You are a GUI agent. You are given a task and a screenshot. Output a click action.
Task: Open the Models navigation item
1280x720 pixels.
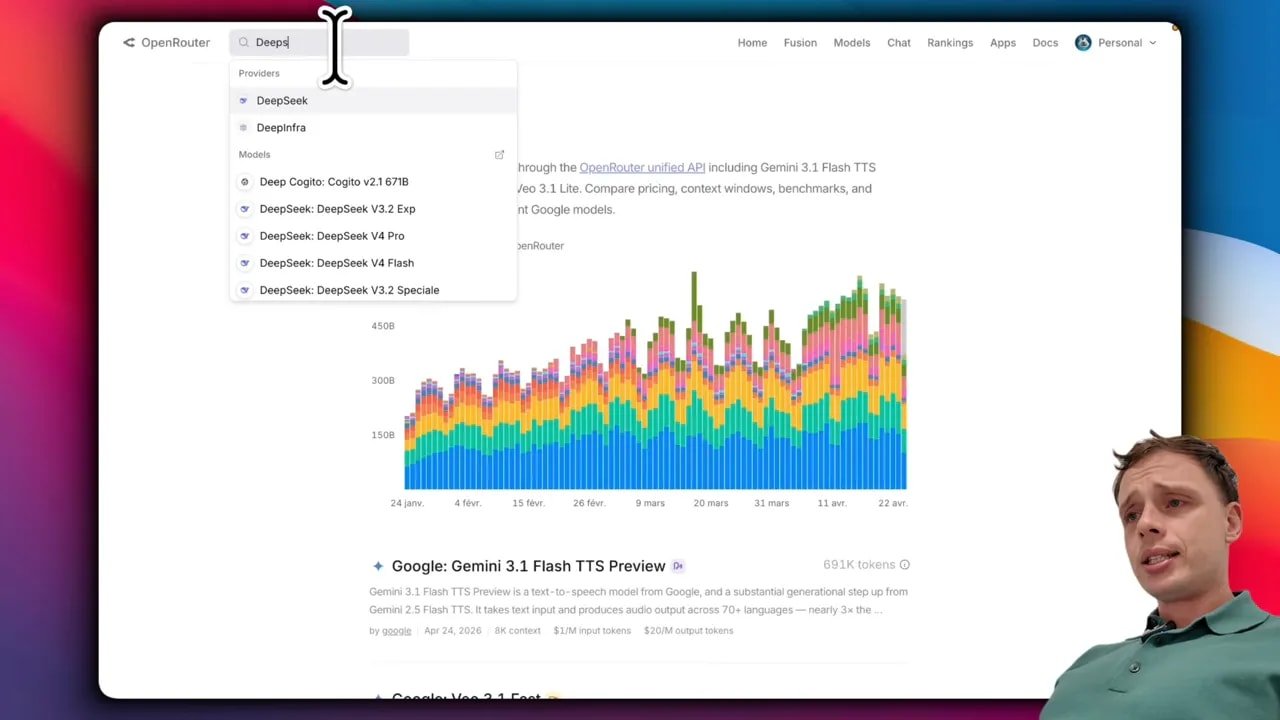point(851,42)
